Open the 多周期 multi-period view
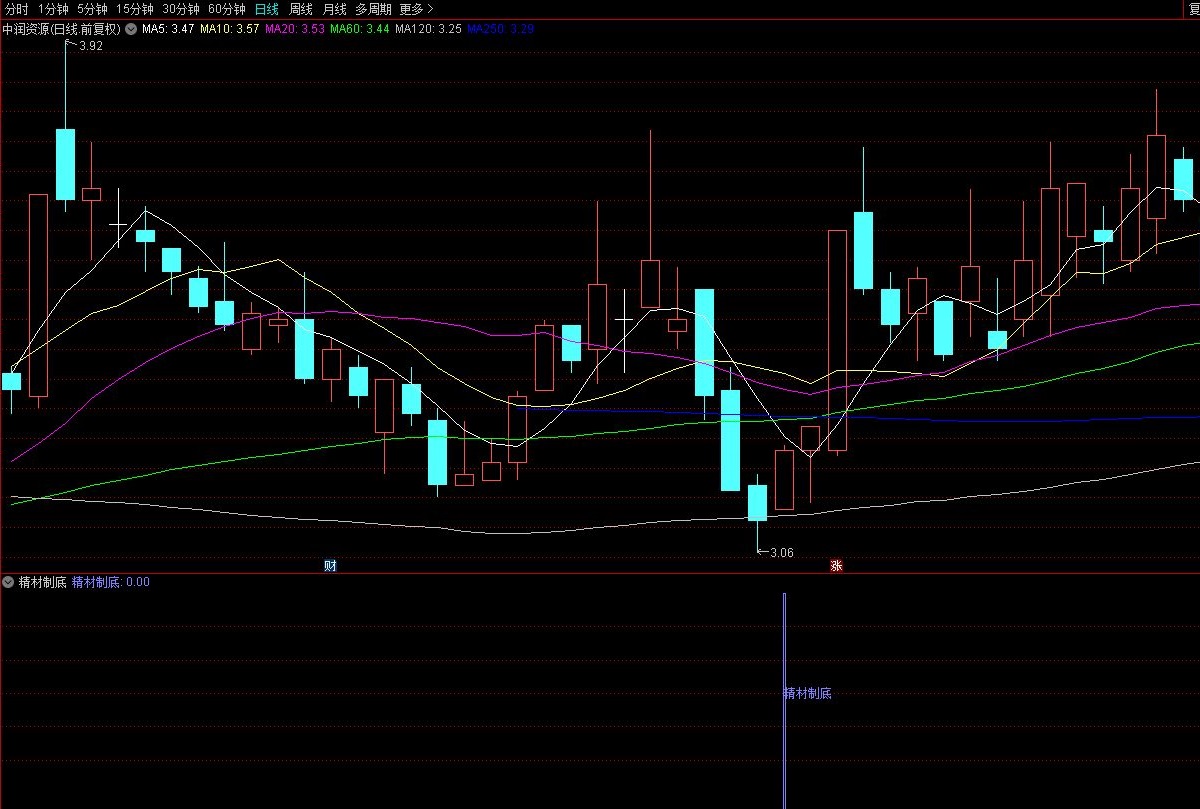Image resolution: width=1200 pixels, height=809 pixels. click(373, 9)
